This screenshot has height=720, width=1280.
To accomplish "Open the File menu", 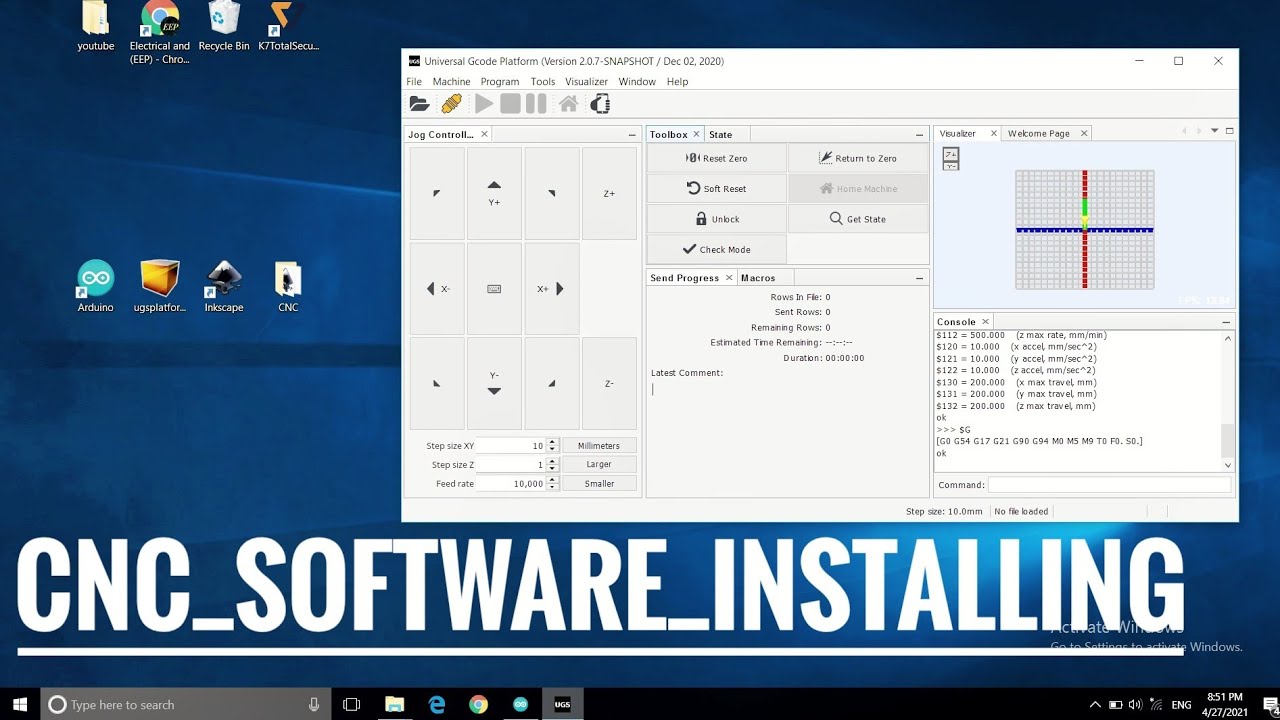I will (414, 82).
